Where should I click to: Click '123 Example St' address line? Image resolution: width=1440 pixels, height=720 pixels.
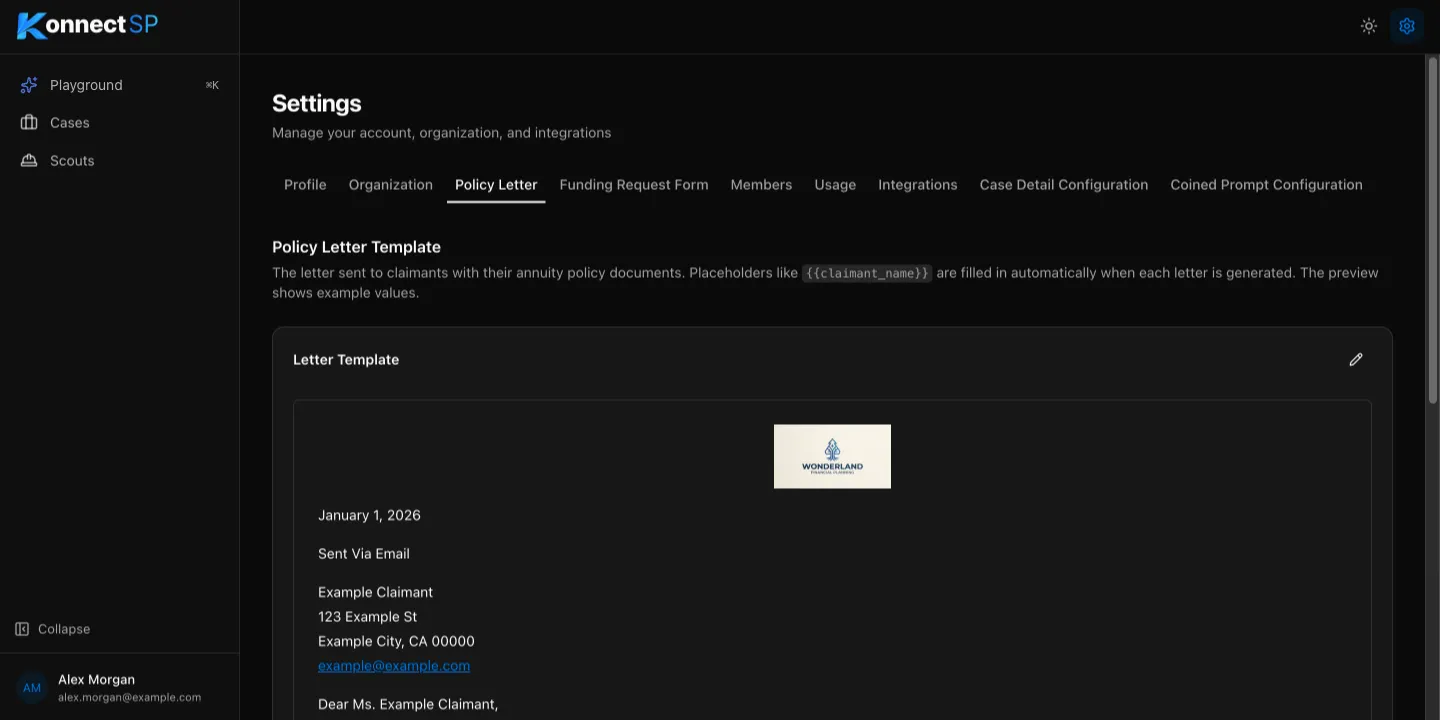[368, 616]
